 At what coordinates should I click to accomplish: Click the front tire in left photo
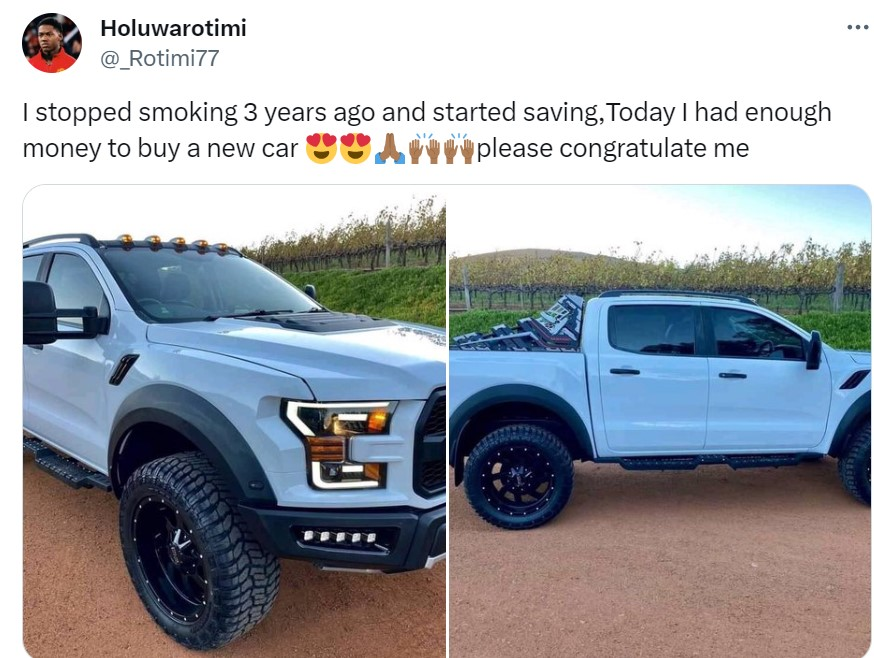coord(200,549)
